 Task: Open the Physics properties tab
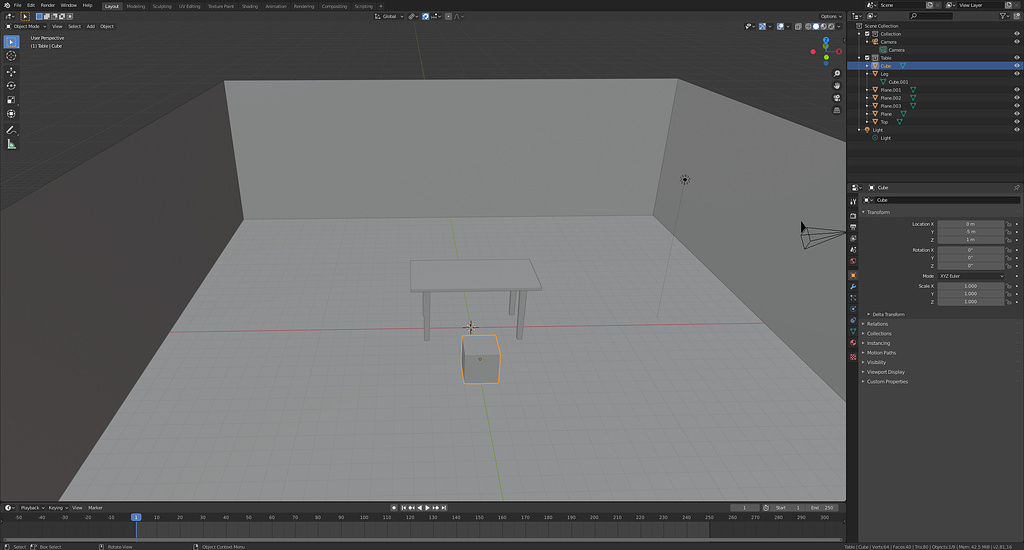point(853,309)
